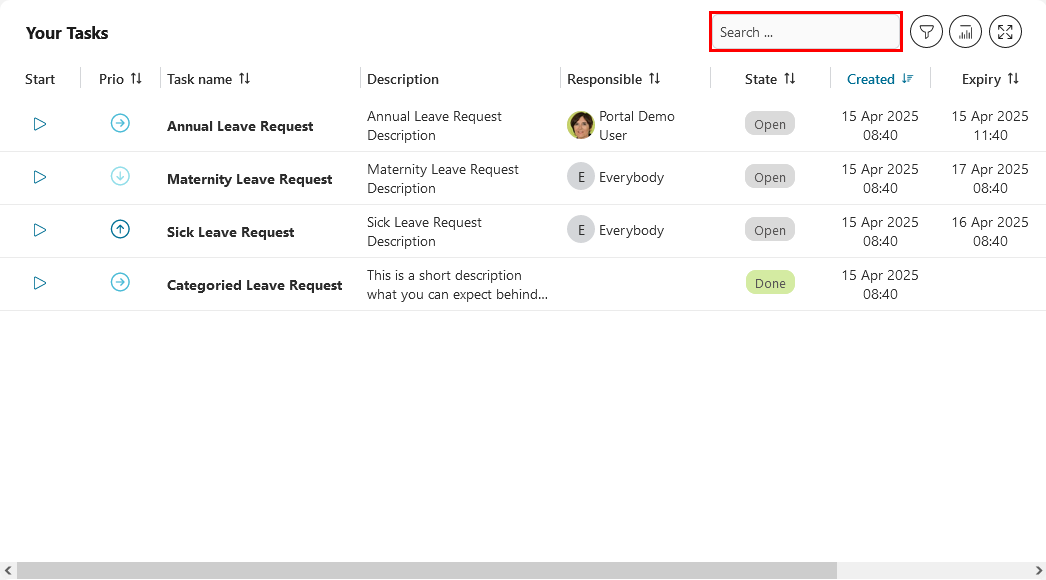Click the Open state badge of Annual Leave
Image resolution: width=1046 pixels, height=580 pixels.
(770, 124)
